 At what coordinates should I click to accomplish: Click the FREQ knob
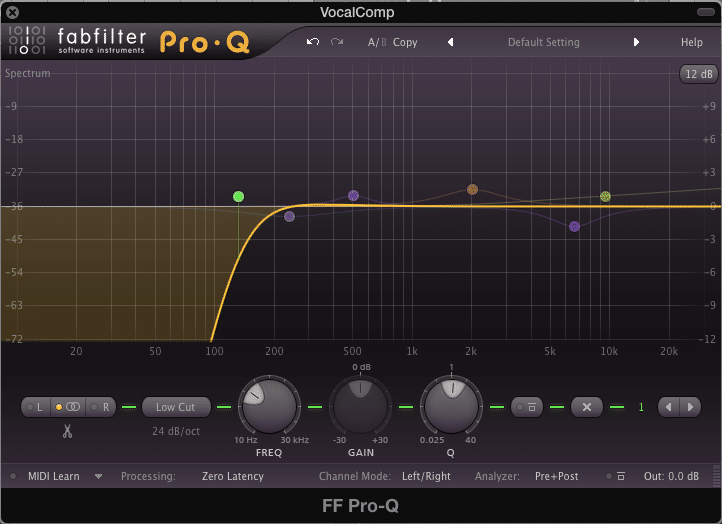coord(269,406)
